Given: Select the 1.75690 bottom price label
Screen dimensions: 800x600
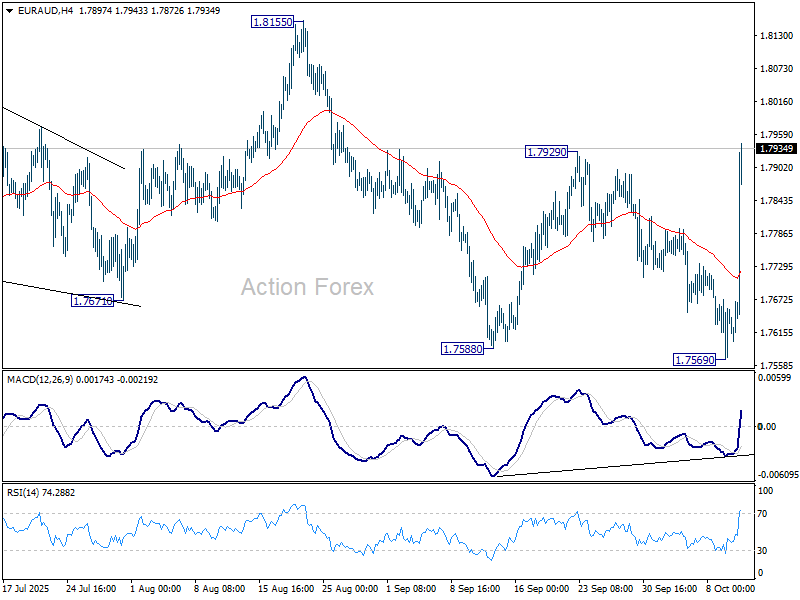Looking at the screenshot, I should (694, 360).
